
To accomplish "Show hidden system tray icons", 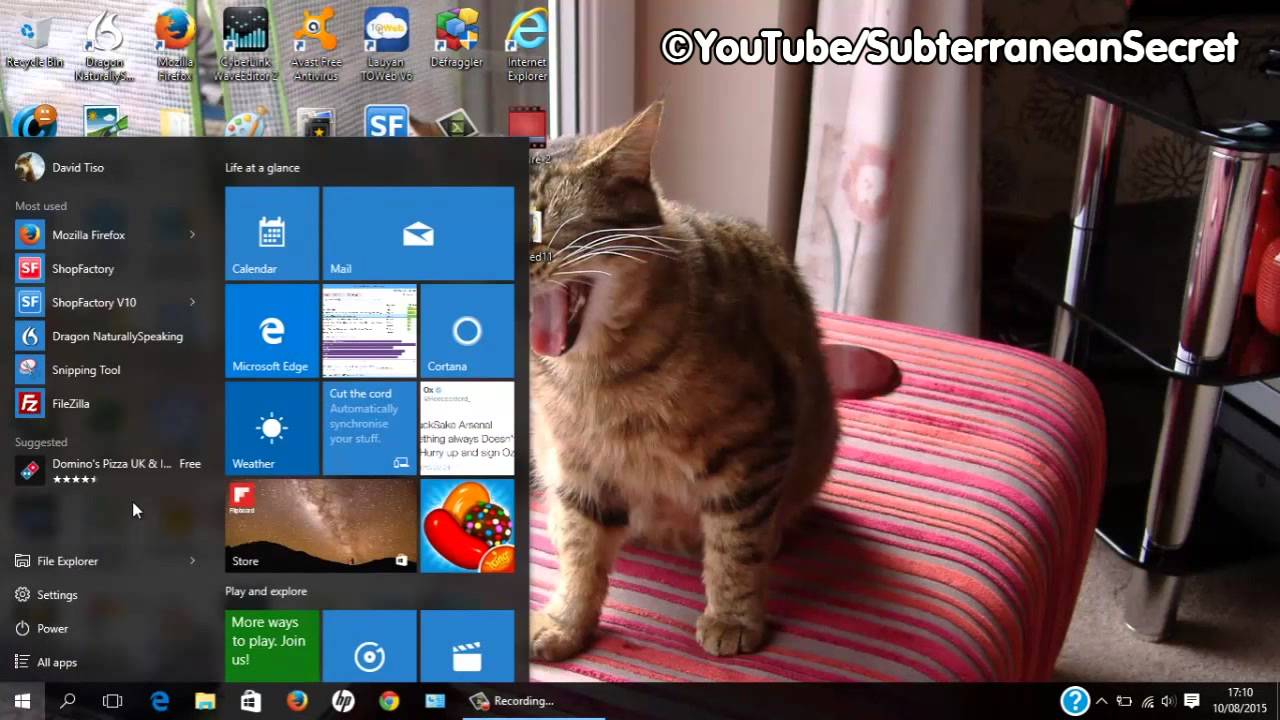I will tap(1101, 701).
